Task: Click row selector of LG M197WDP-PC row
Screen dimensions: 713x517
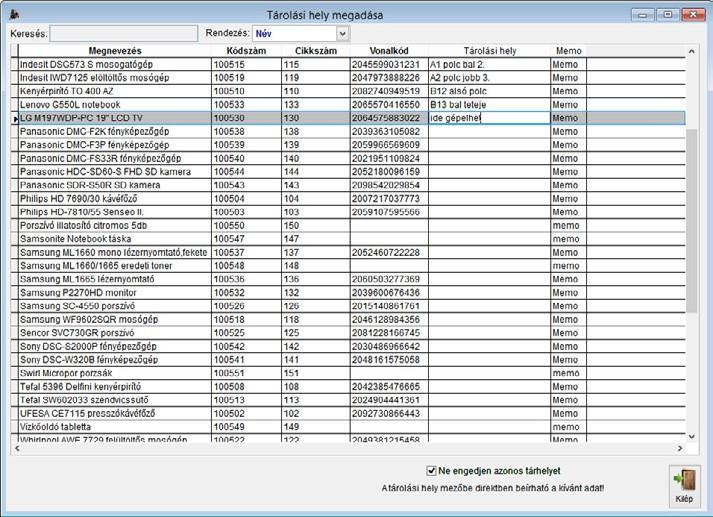Action: pos(15,118)
